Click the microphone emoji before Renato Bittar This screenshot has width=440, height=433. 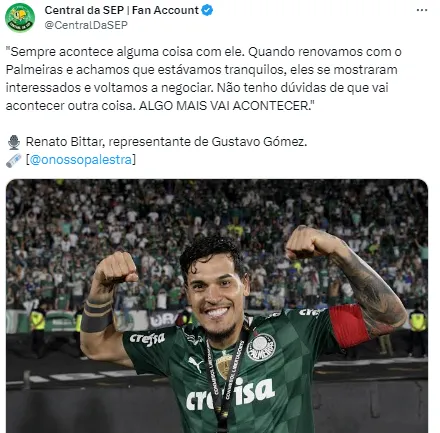pyautogui.click(x=14, y=142)
